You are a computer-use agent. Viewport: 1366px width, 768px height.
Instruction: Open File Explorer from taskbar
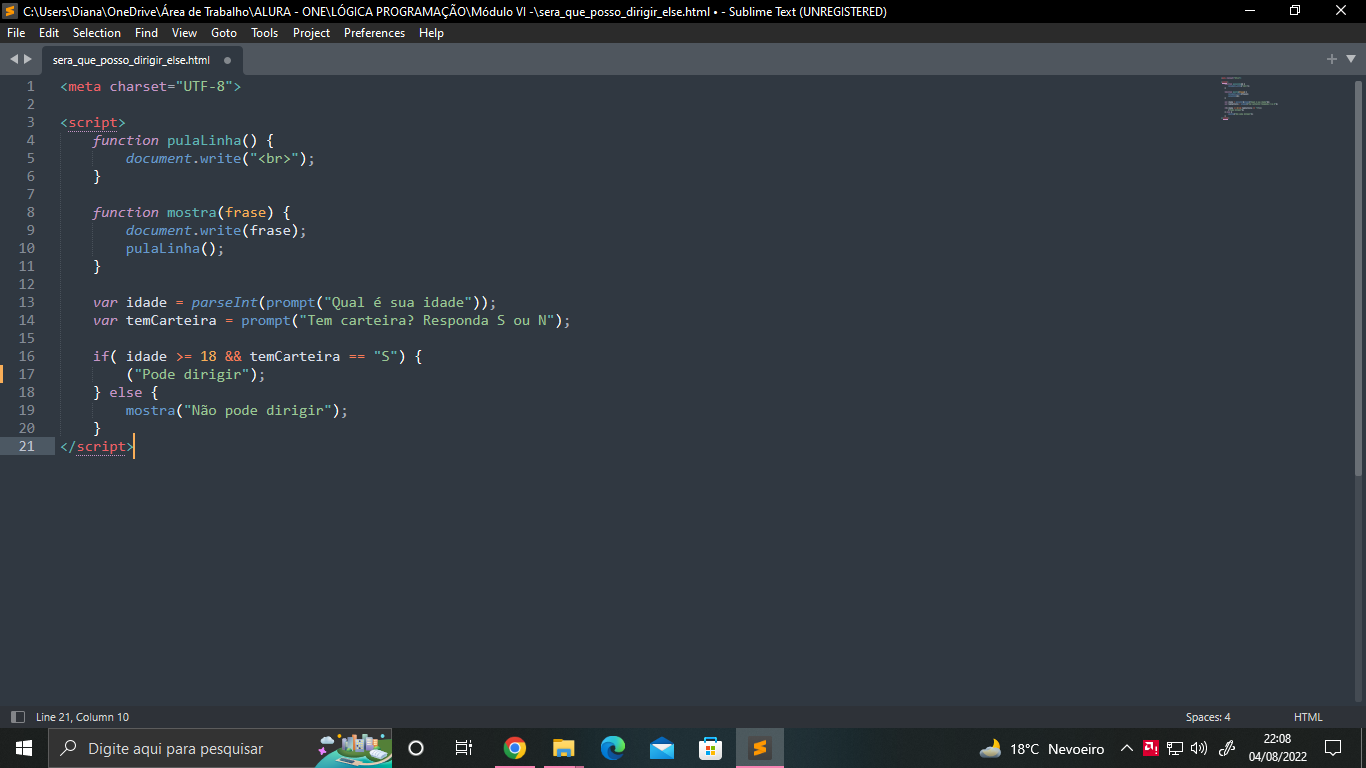click(564, 748)
